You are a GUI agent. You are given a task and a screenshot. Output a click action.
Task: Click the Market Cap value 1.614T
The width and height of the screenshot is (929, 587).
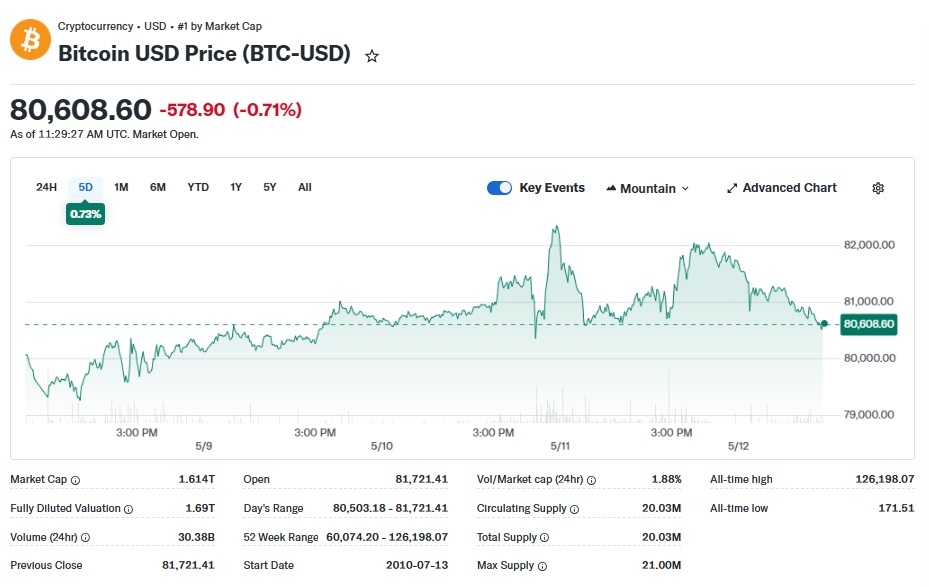[x=197, y=479]
